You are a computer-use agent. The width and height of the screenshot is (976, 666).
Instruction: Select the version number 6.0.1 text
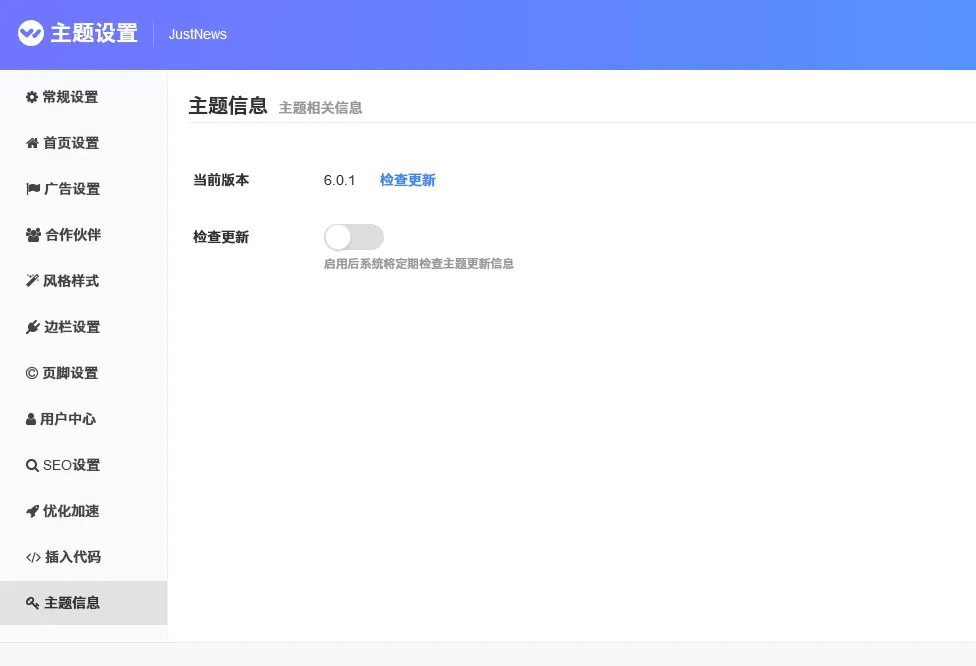(339, 180)
